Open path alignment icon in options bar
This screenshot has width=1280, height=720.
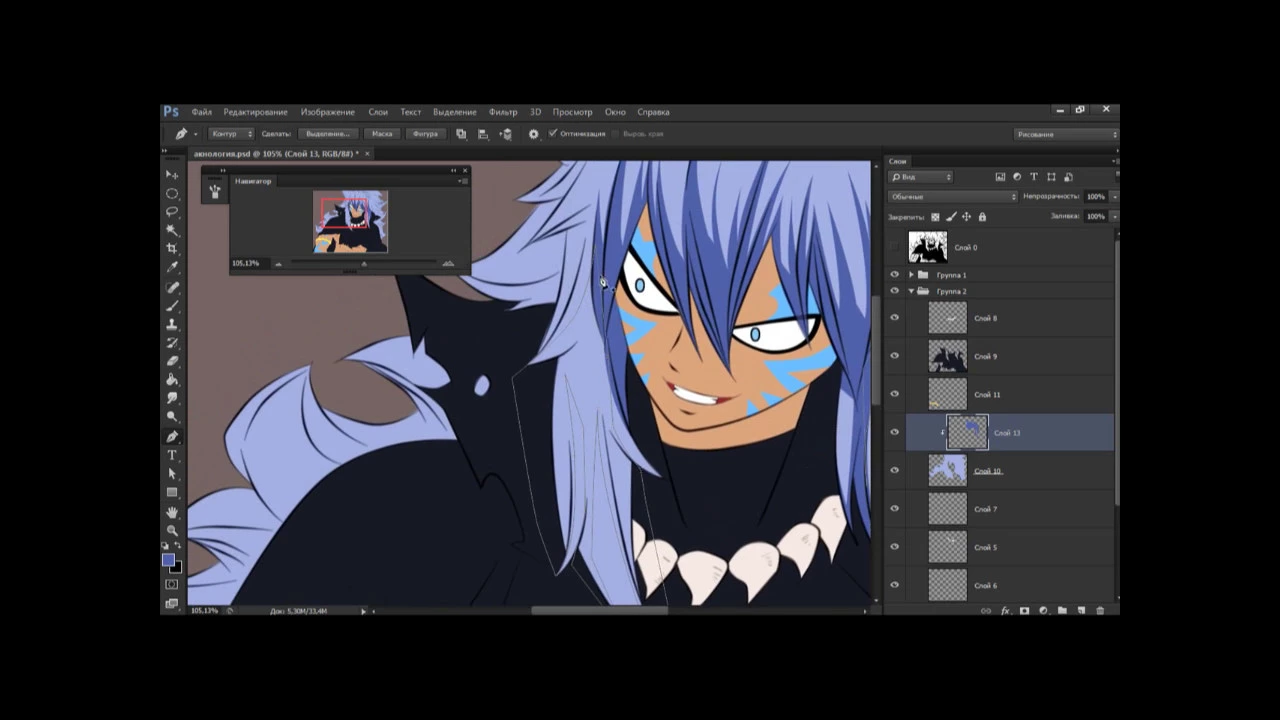tap(483, 134)
